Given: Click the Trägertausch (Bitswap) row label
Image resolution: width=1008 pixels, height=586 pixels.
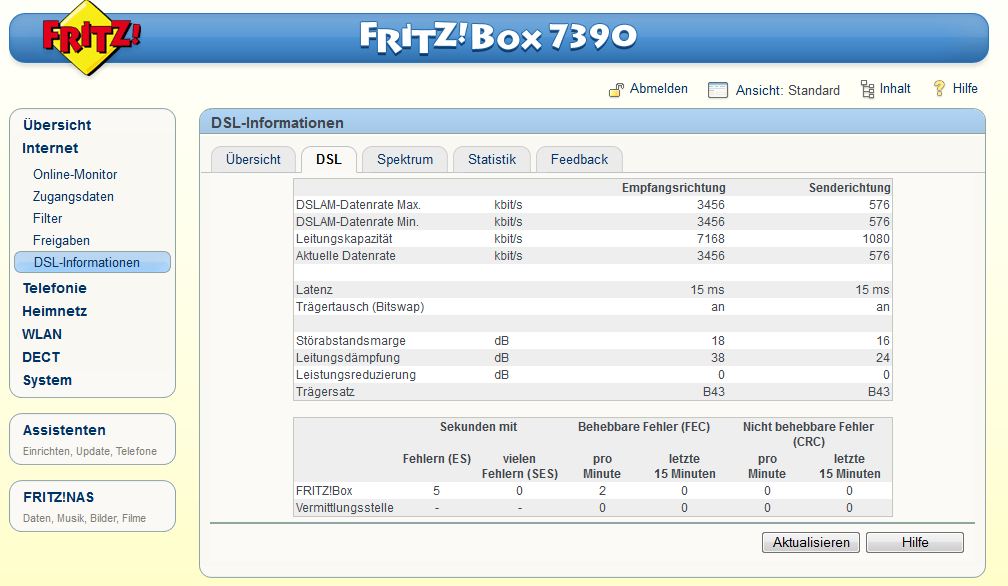Looking at the screenshot, I should click(360, 307).
